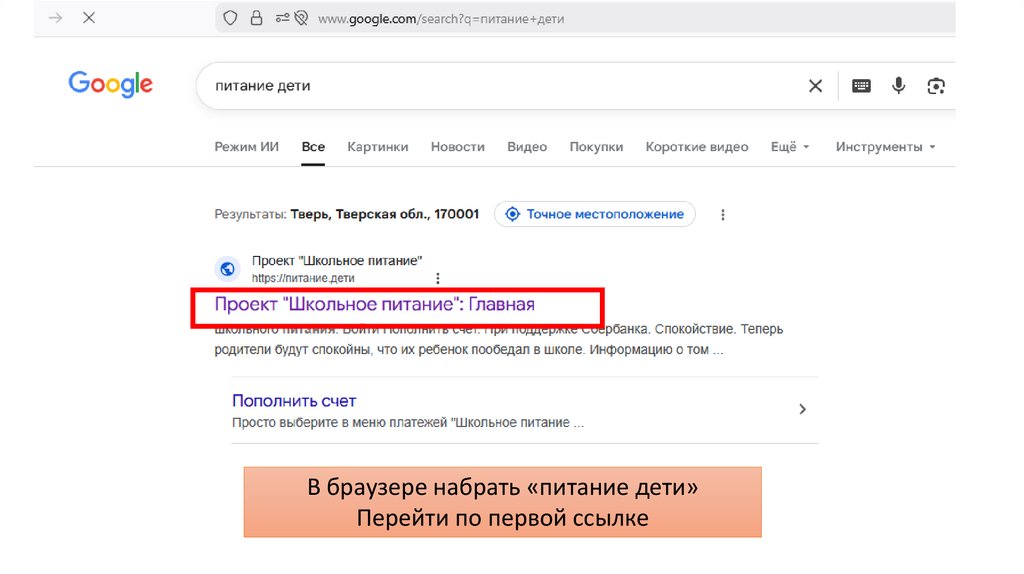Open the 'Новости' tab
The width and height of the screenshot is (1024, 574).
tap(458, 147)
